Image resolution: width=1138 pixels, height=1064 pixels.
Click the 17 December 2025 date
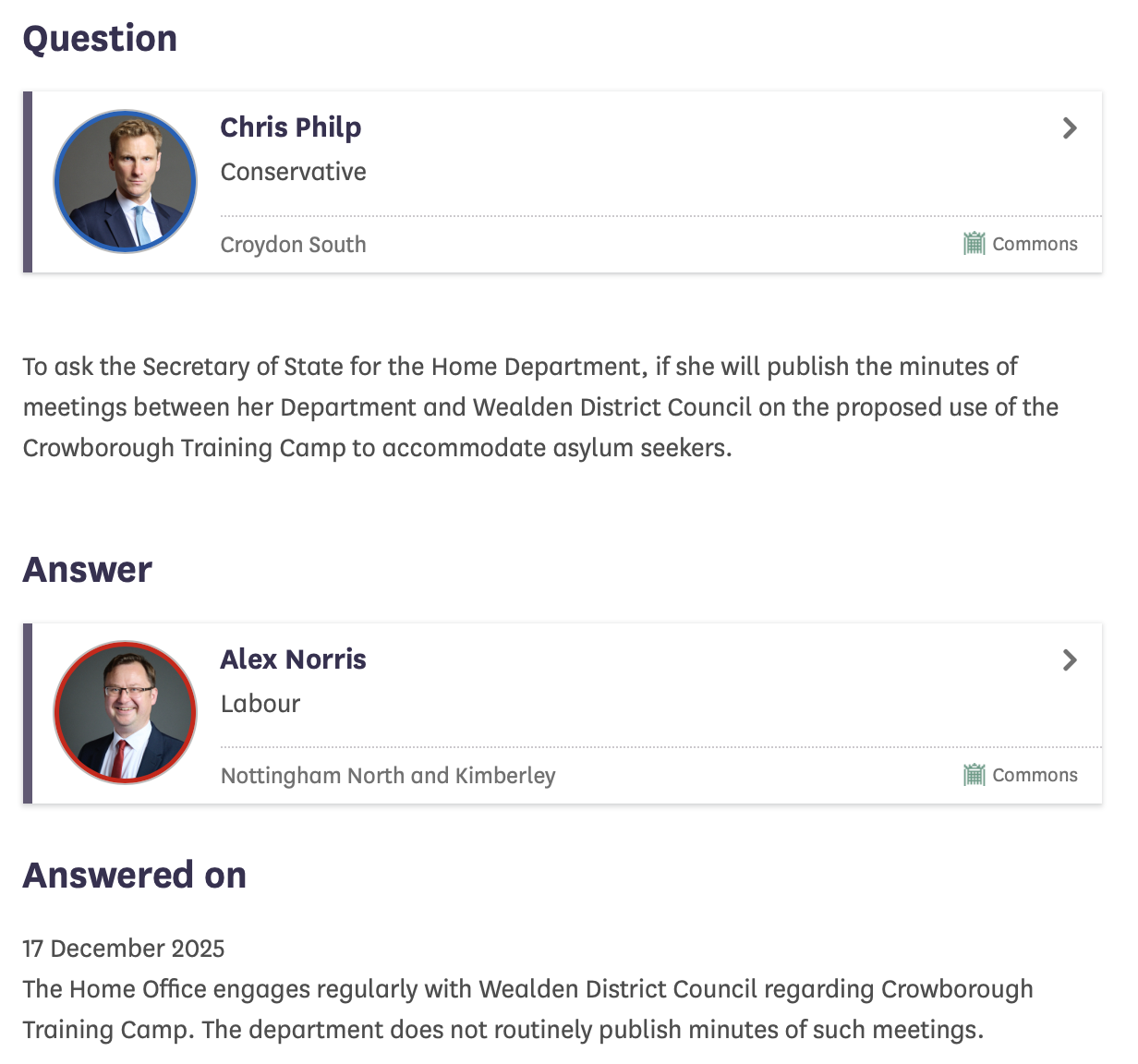[124, 949]
